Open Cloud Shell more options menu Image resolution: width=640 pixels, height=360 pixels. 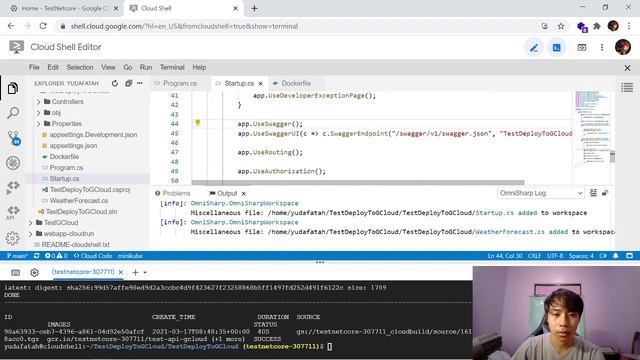coord(602,48)
